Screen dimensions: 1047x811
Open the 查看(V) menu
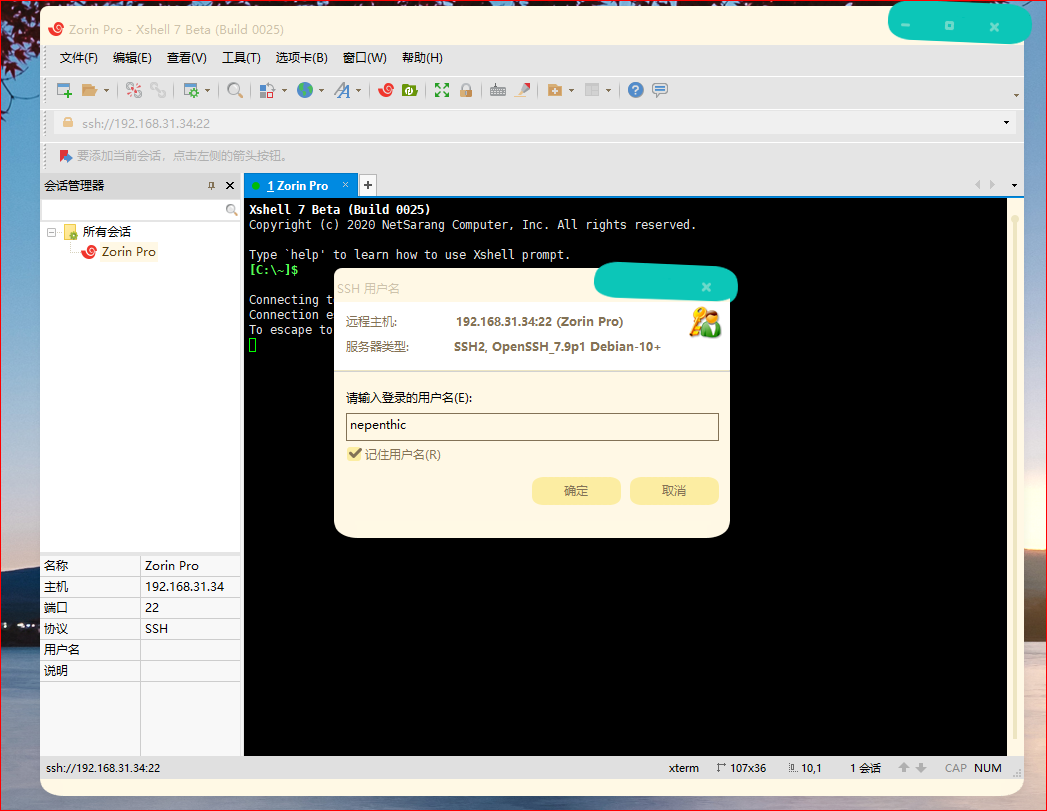[x=186, y=58]
